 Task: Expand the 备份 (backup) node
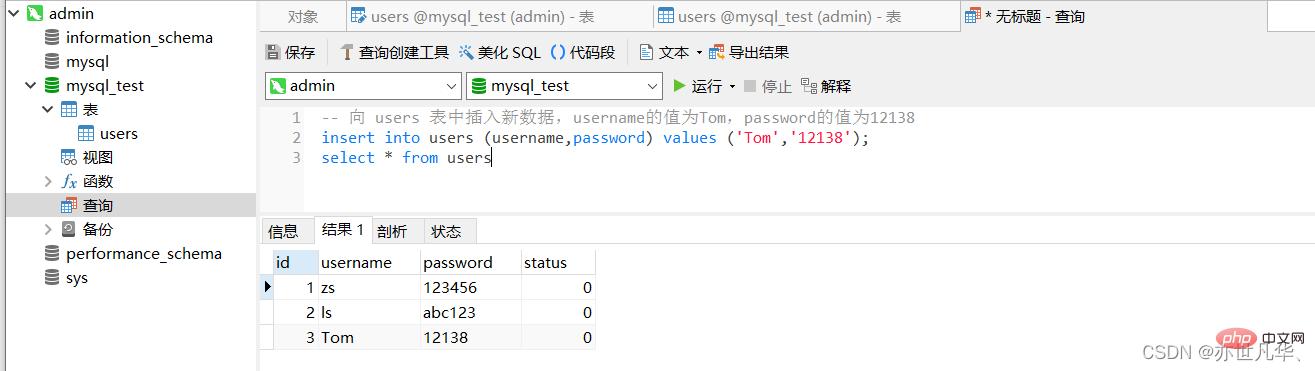48,230
